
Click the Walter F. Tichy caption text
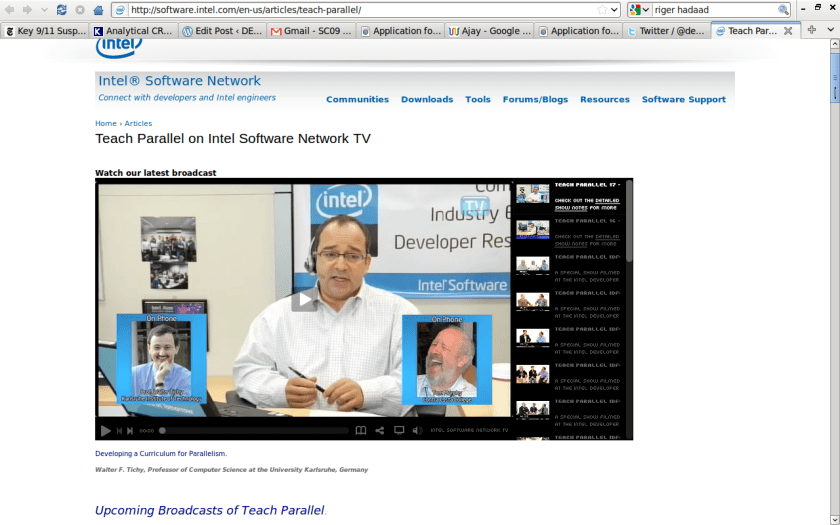(231, 470)
